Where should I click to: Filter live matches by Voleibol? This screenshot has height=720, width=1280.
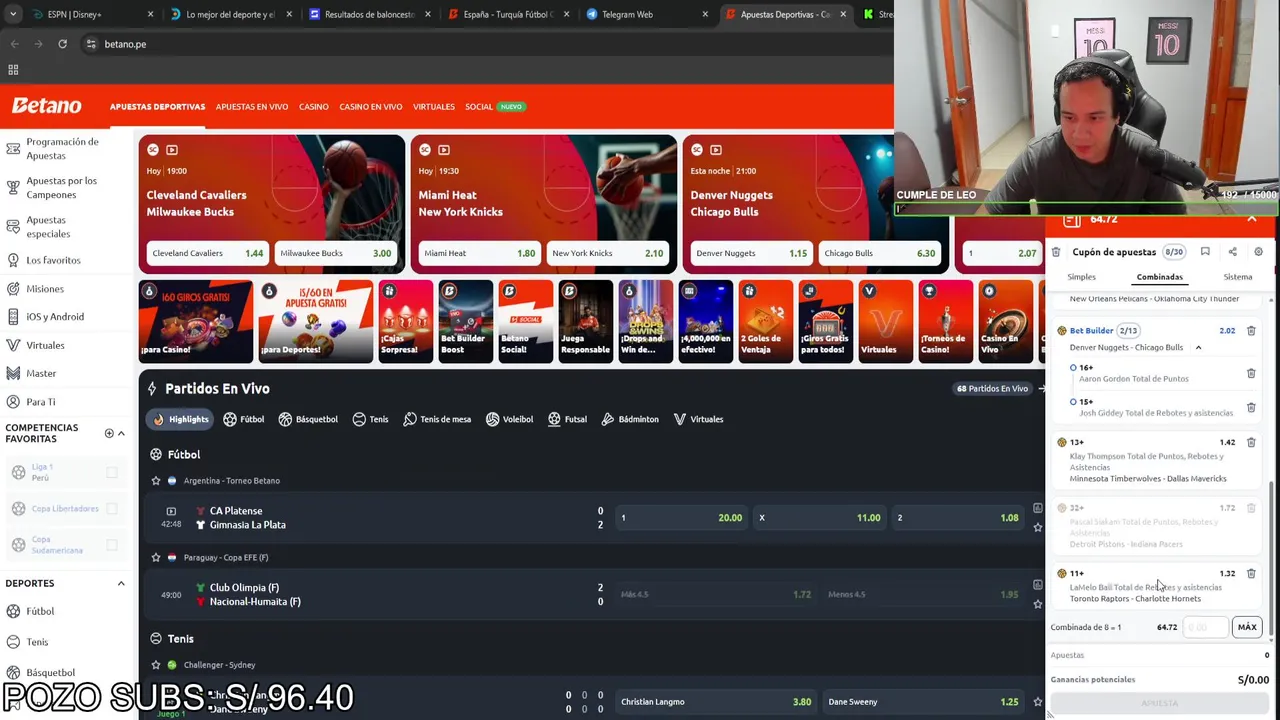(x=509, y=419)
